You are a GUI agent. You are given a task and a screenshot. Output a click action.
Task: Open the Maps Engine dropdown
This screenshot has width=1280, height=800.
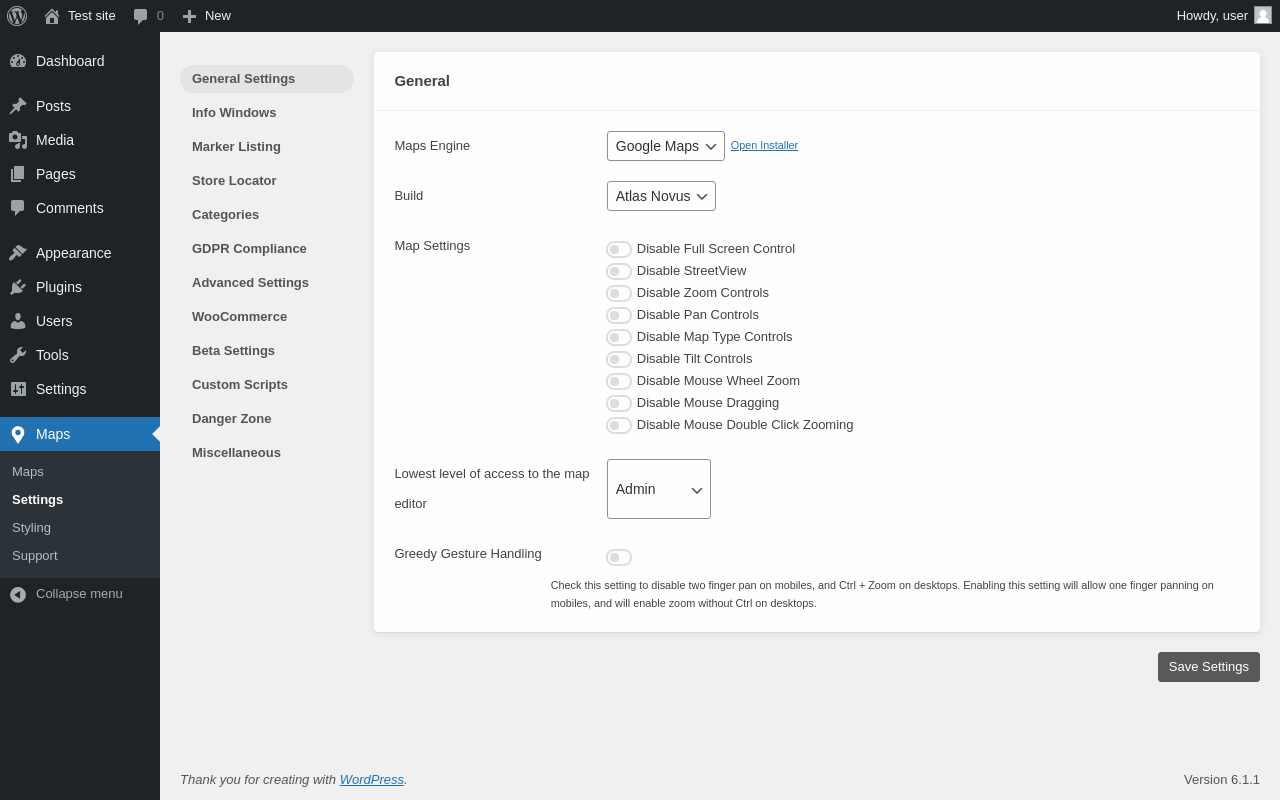tap(665, 146)
